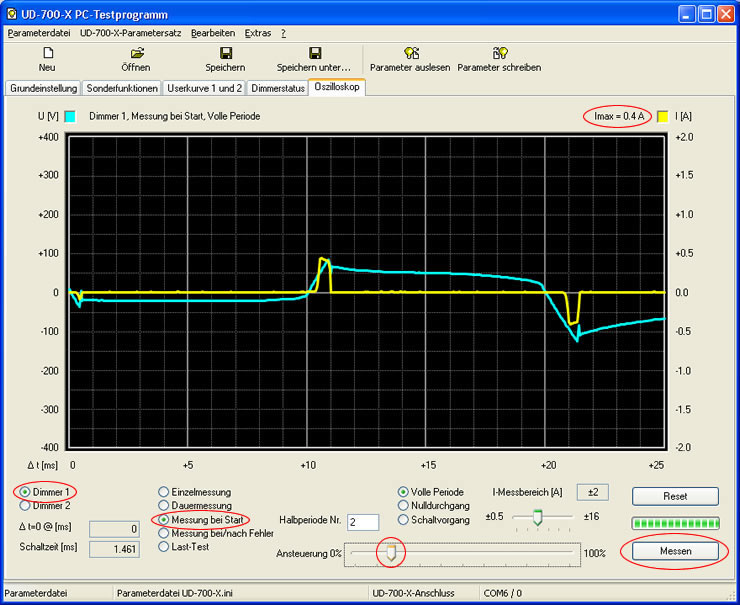The image size is (740, 605).
Task: Click the Halbperiode Nr. input field
Action: (x=363, y=522)
